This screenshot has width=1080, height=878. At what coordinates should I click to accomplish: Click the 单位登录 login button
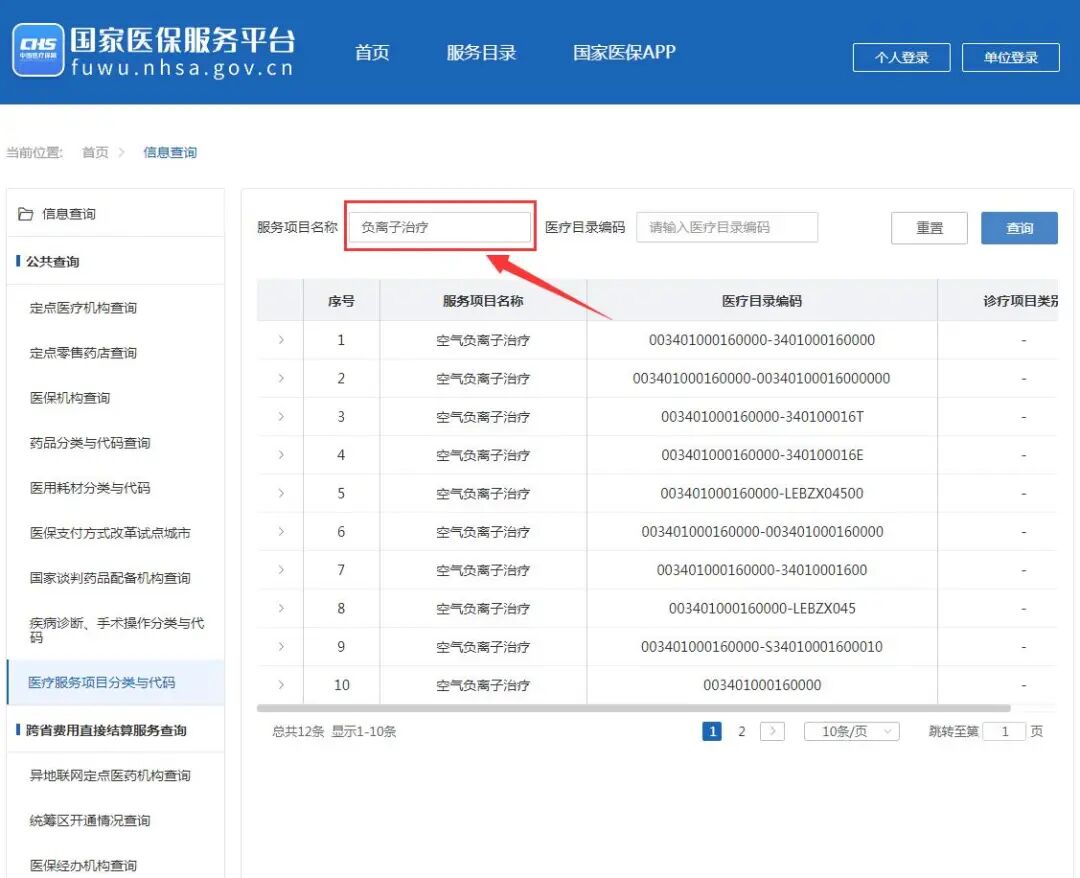point(1010,58)
